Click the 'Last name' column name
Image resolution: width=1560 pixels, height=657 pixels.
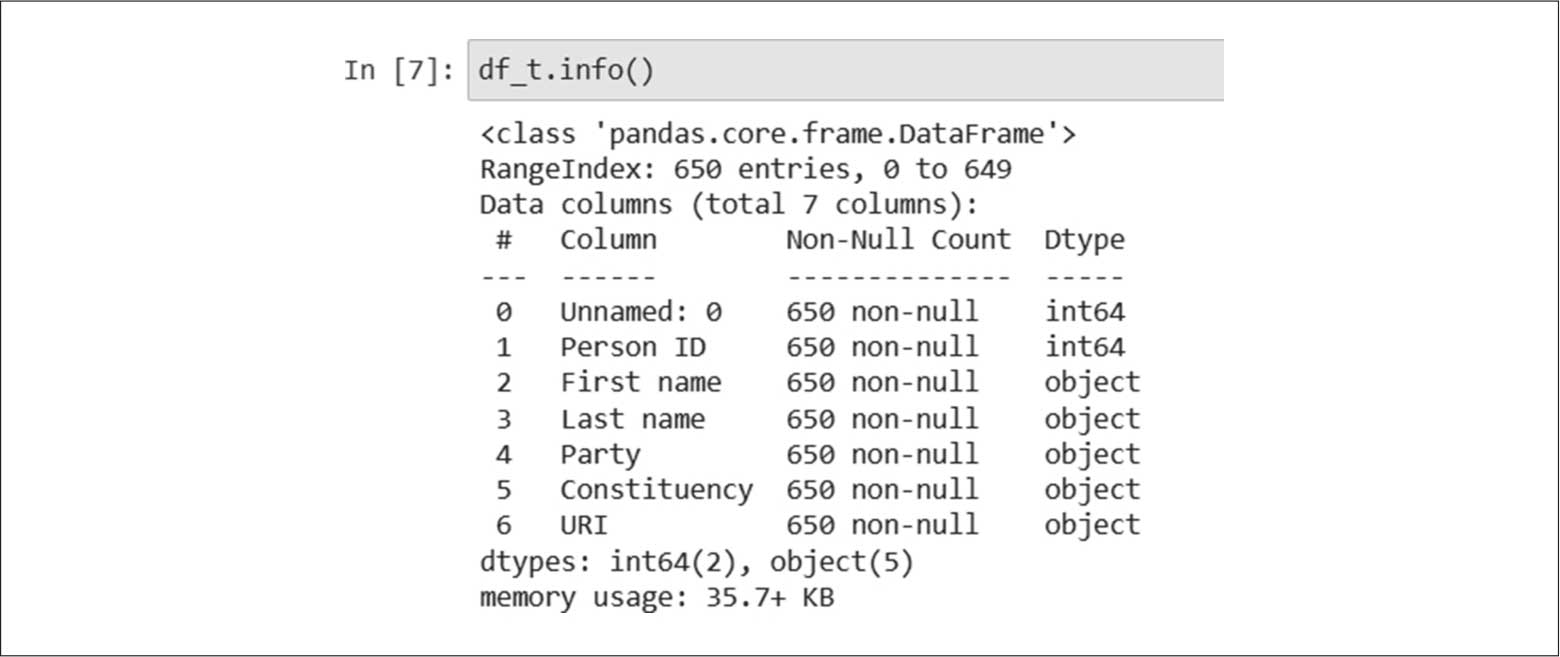pyautogui.click(x=632, y=419)
